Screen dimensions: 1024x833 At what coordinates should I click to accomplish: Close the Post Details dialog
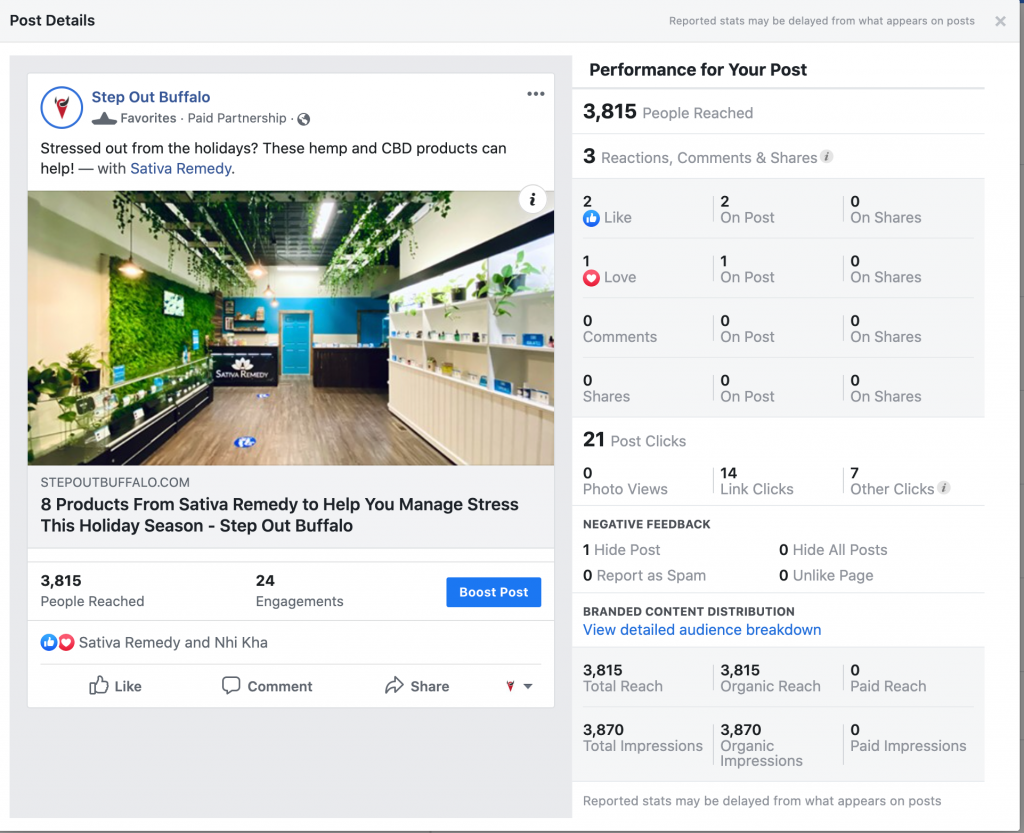(1000, 21)
